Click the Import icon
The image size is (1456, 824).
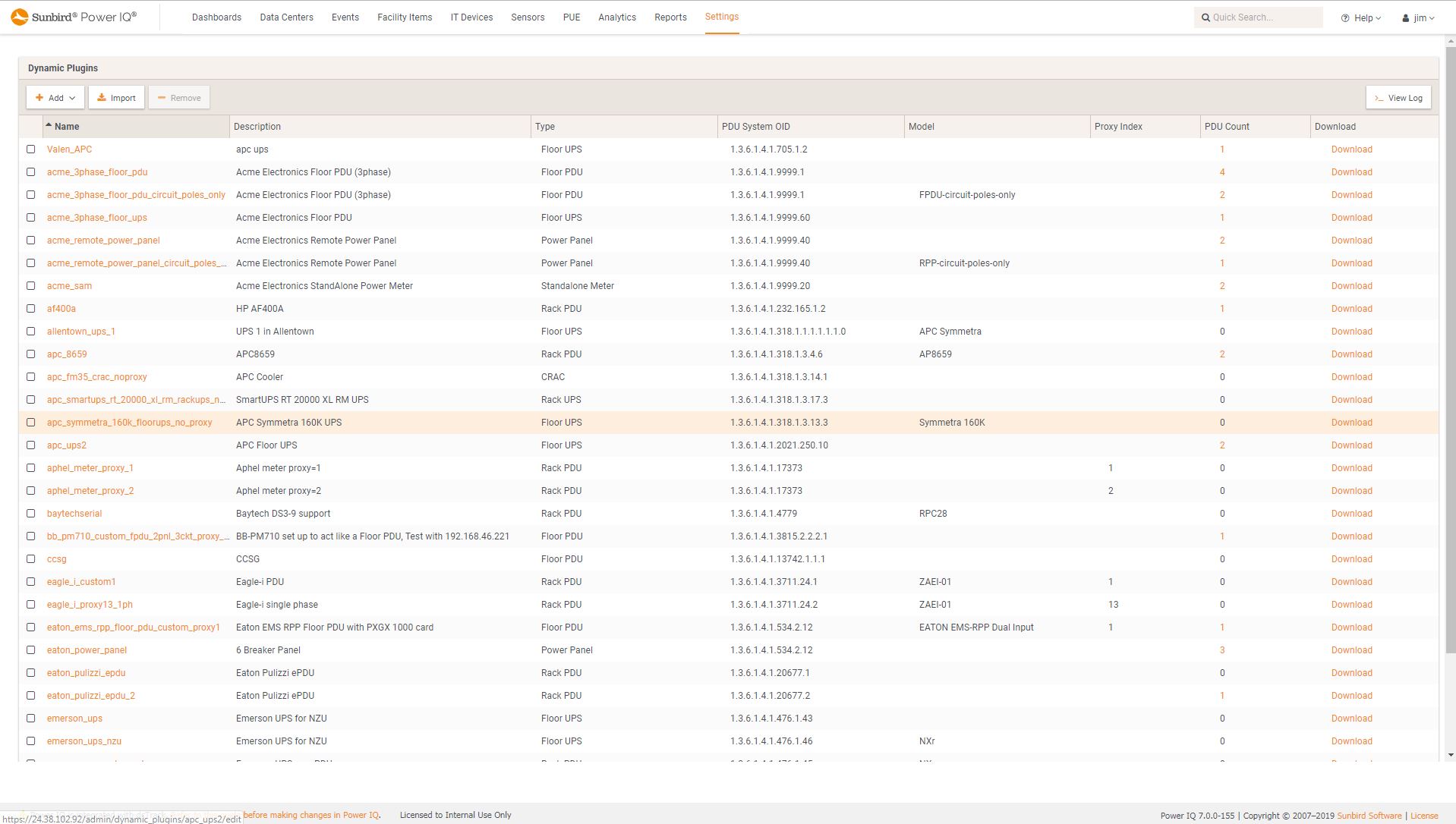pyautogui.click(x=102, y=97)
